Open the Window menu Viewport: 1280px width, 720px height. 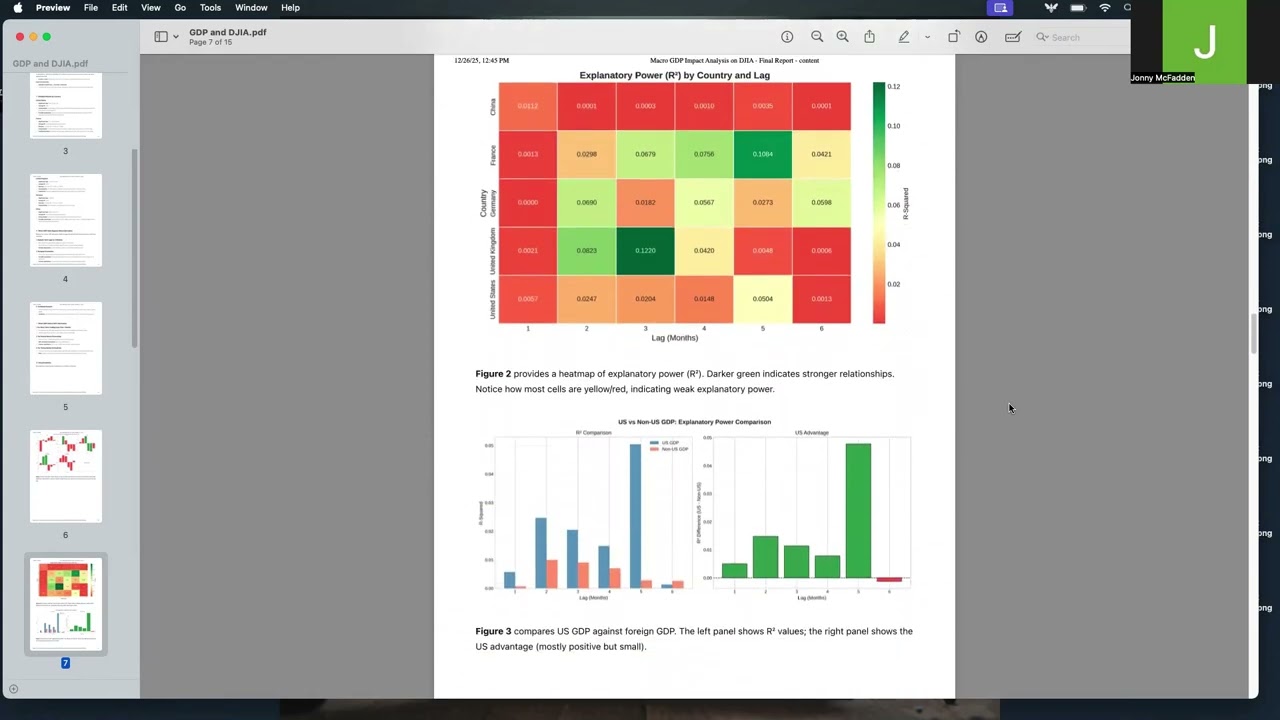(x=251, y=8)
